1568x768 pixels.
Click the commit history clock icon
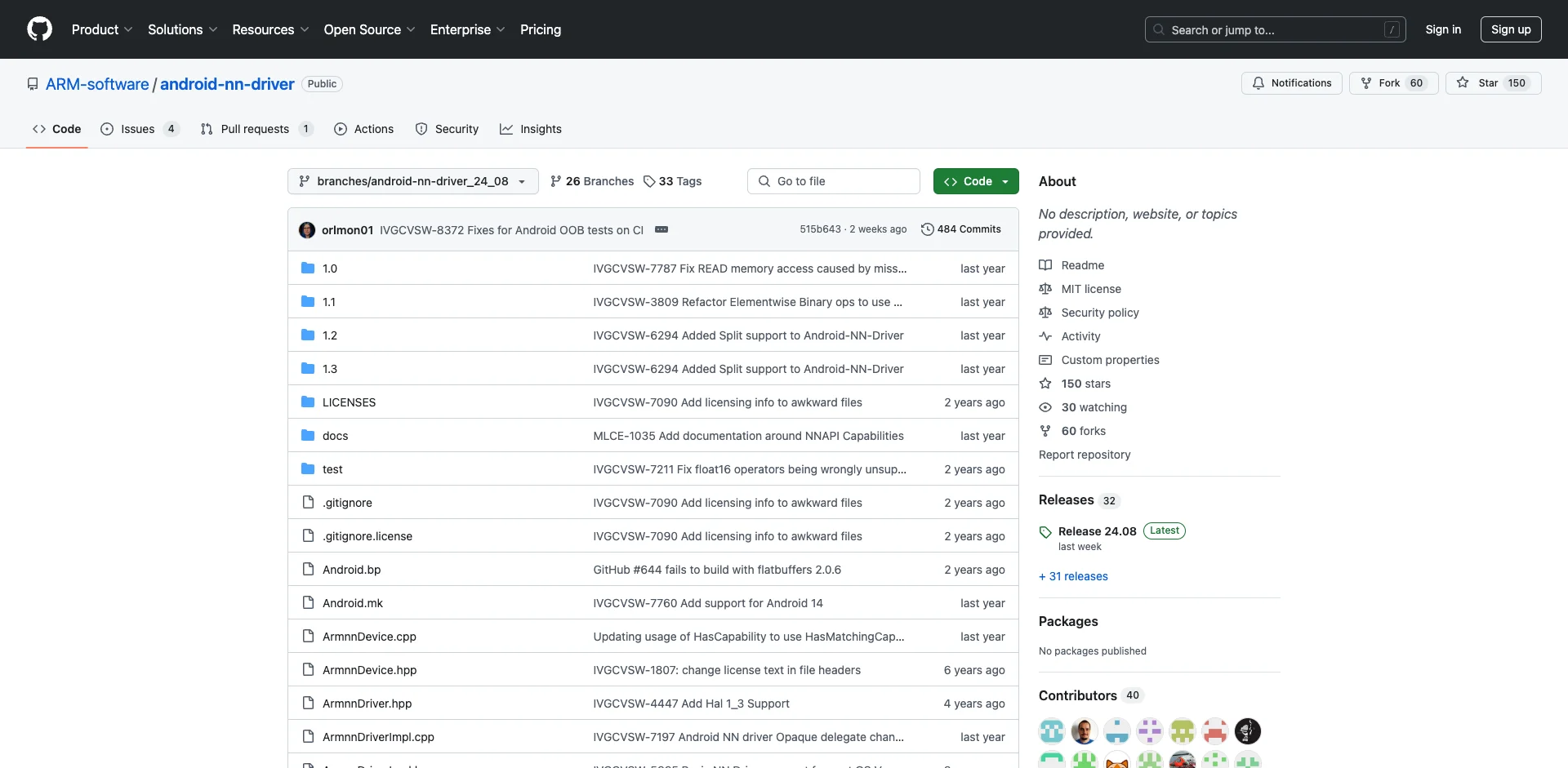tap(927, 229)
